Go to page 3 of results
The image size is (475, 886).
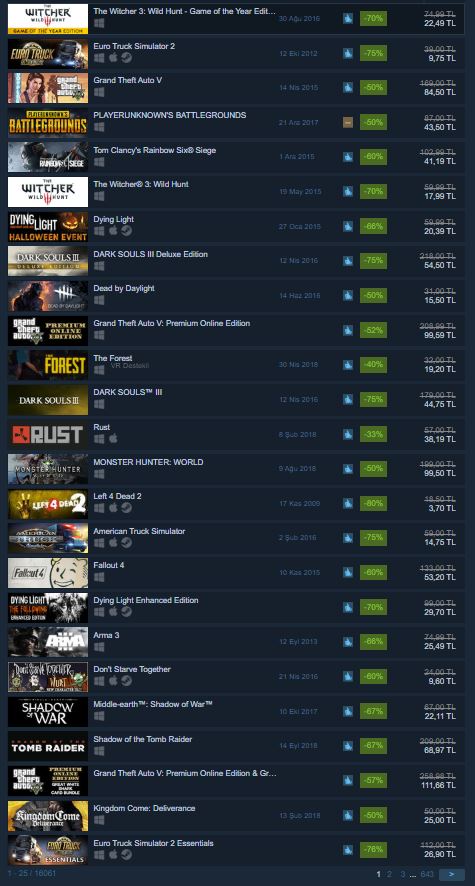403,874
